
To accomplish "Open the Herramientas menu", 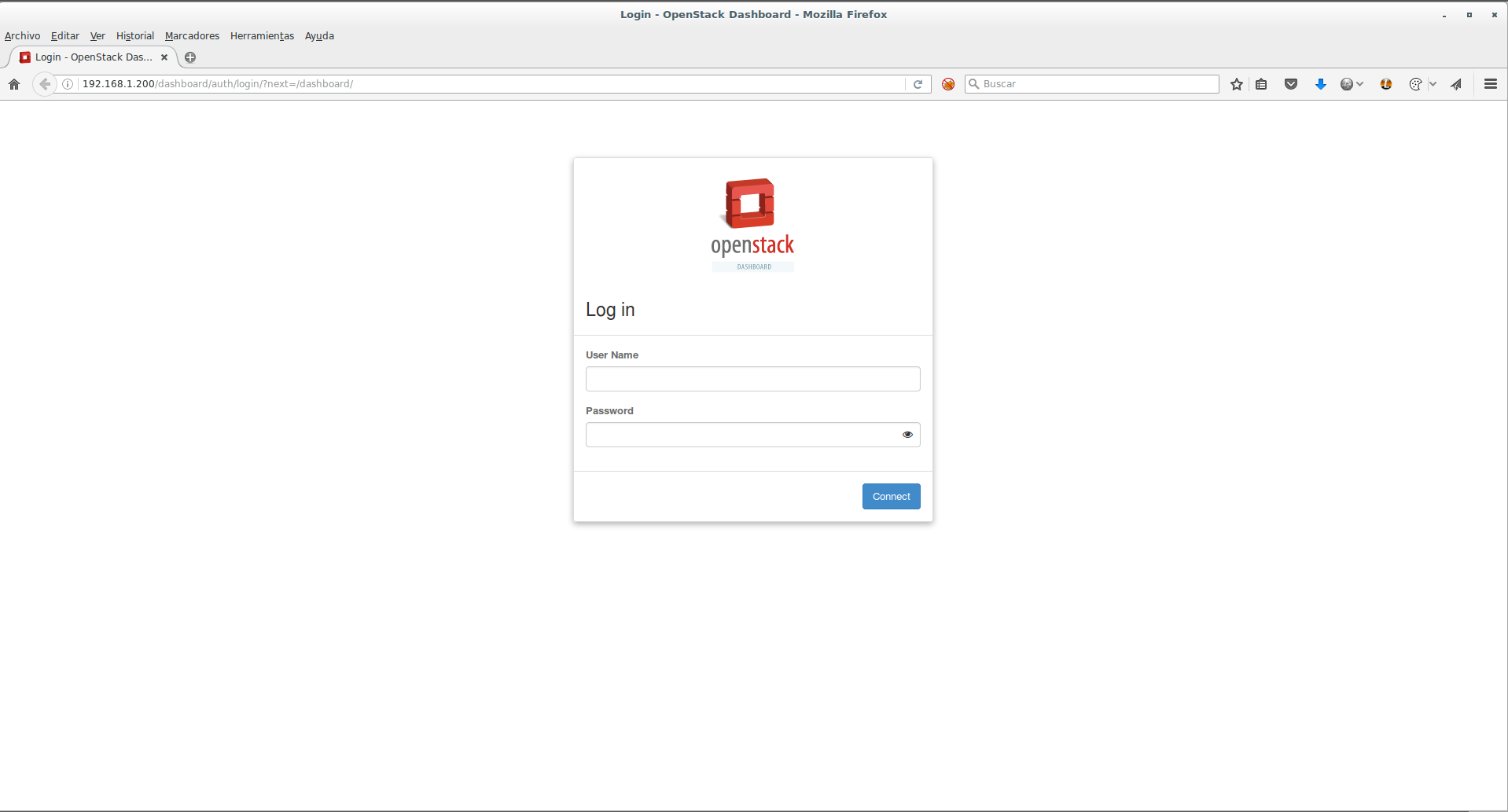I will (262, 36).
